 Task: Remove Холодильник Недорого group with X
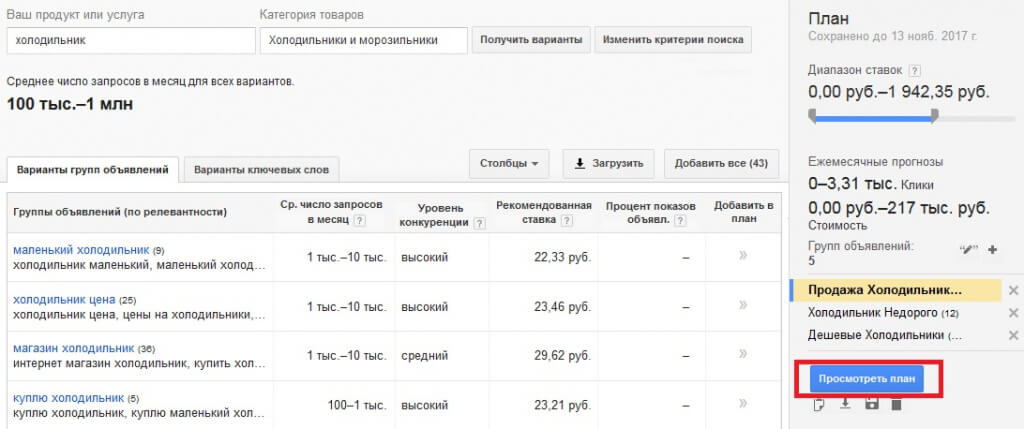tap(1013, 313)
